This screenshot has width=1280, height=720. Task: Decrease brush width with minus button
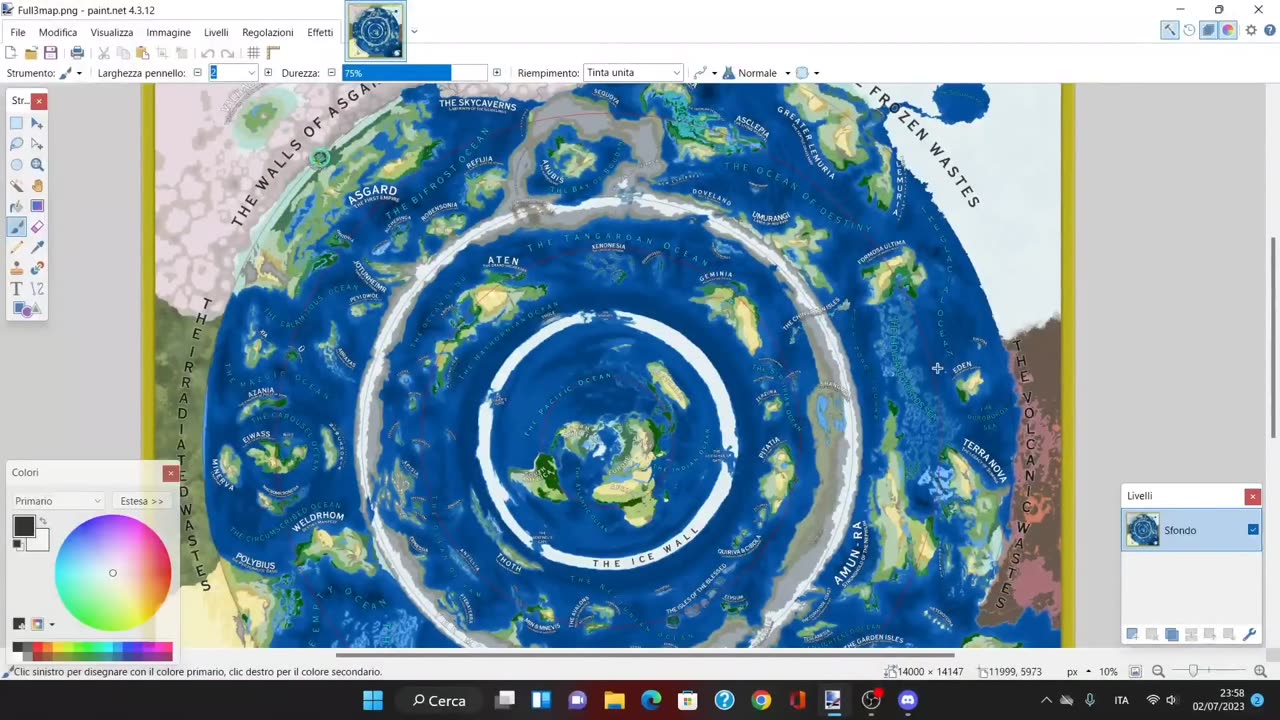(x=197, y=73)
